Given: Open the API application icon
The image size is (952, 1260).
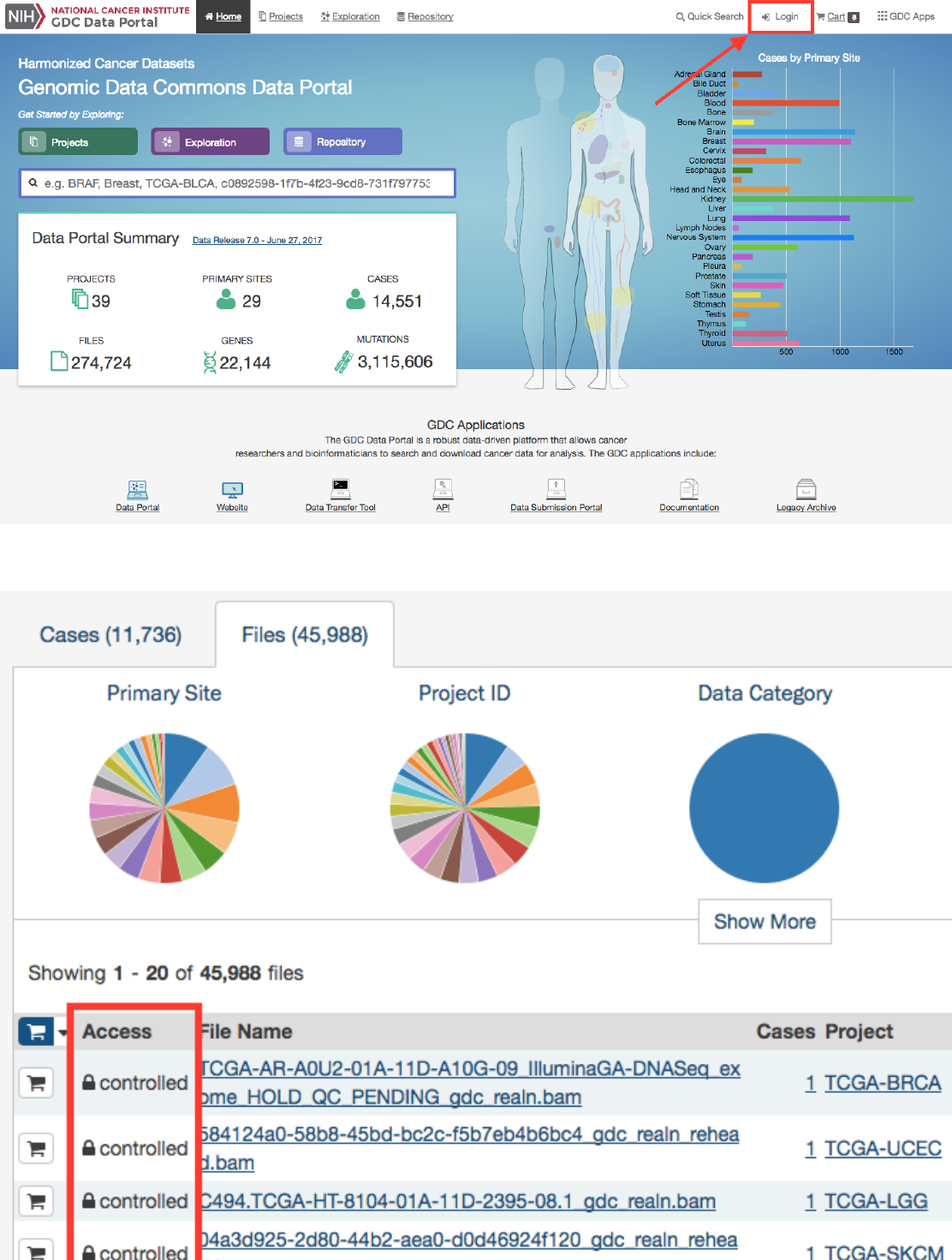Looking at the screenshot, I should coord(443,489).
